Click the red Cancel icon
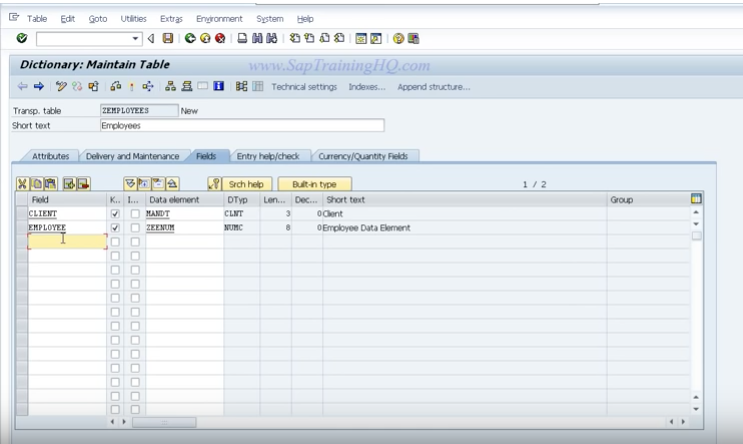Screen dimensions: 743x444 click(x=218, y=38)
